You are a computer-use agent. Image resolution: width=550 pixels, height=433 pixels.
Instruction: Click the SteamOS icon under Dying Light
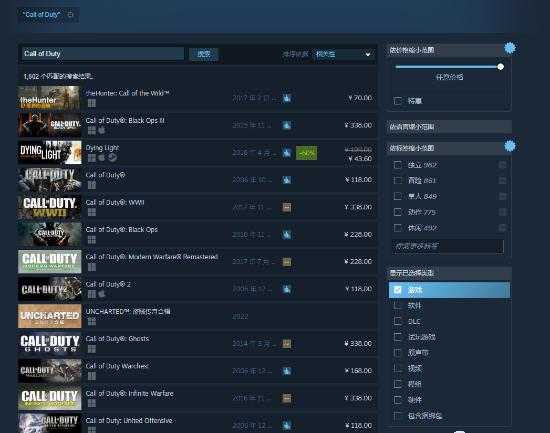pos(112,158)
